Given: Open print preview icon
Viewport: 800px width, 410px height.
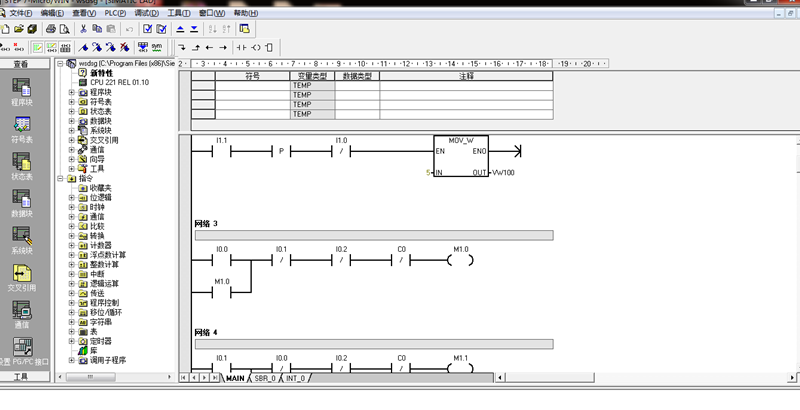Looking at the screenshot, I should click(x=64, y=29).
